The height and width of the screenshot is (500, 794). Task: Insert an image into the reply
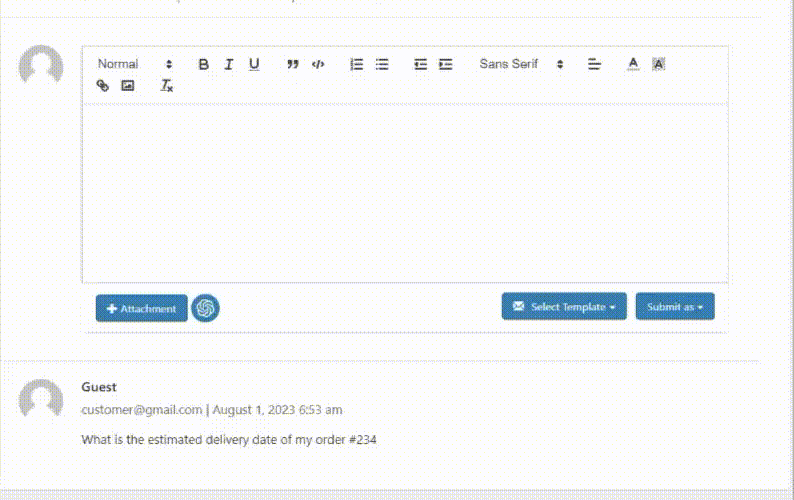point(127,86)
